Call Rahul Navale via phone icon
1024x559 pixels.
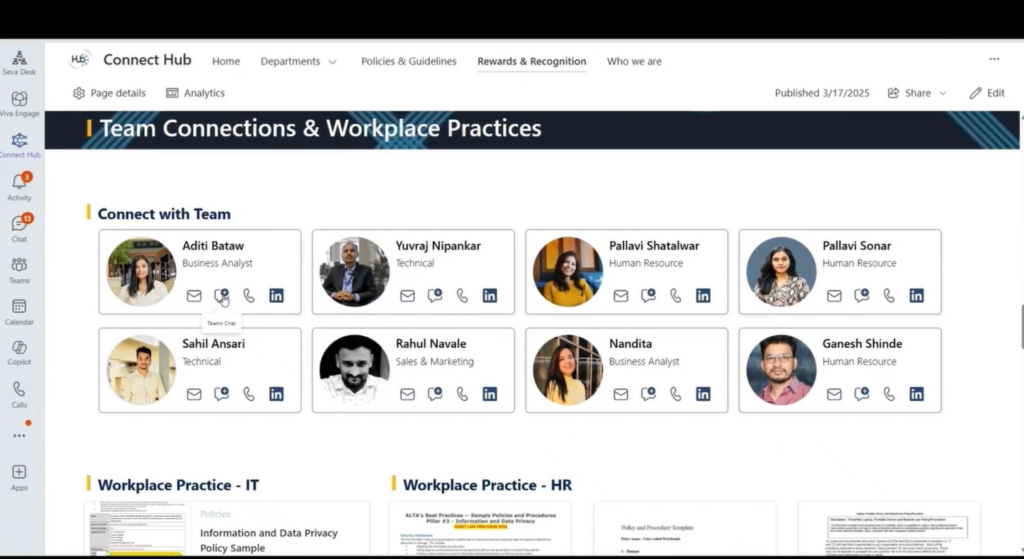click(x=462, y=394)
